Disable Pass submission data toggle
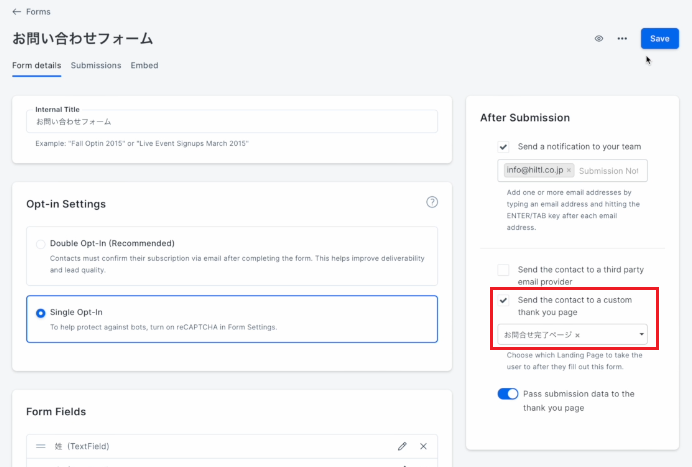 click(508, 394)
